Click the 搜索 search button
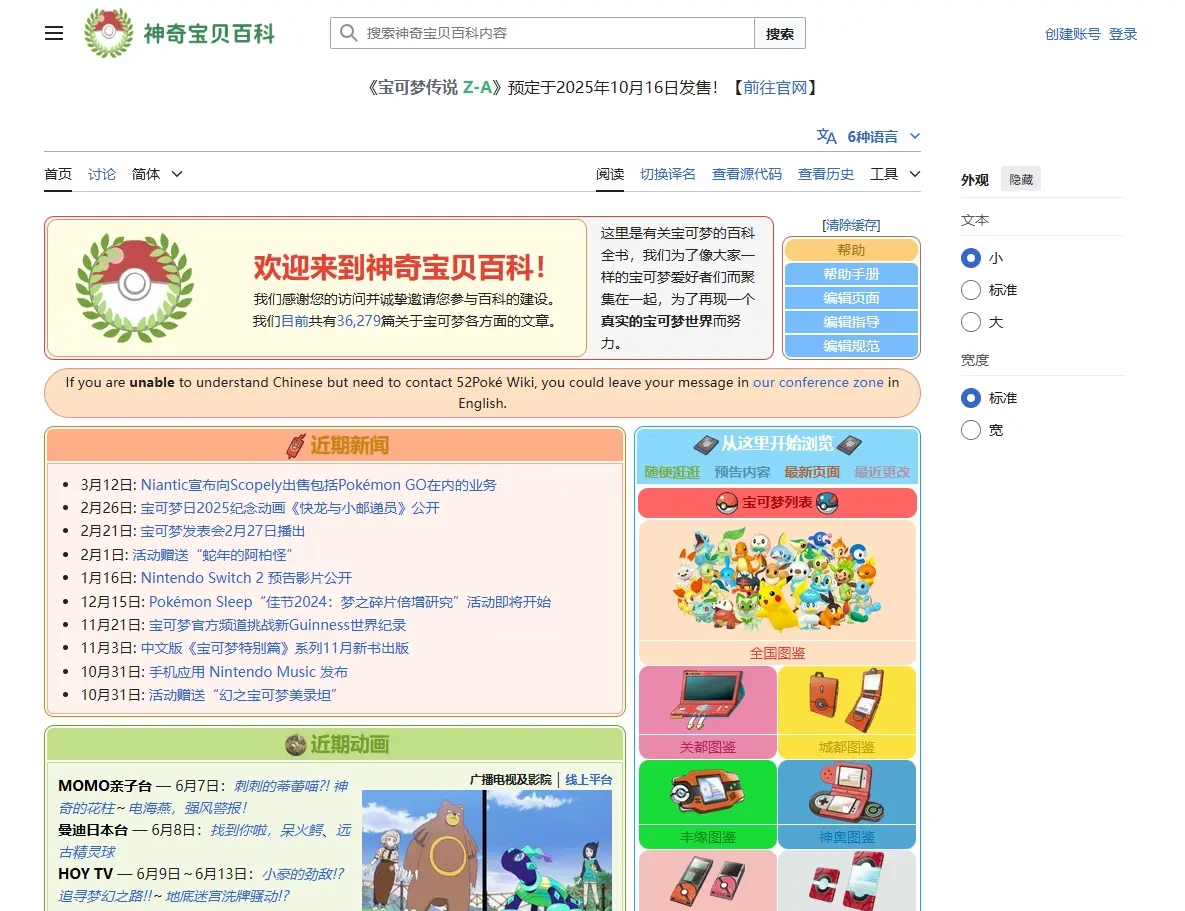 click(780, 33)
